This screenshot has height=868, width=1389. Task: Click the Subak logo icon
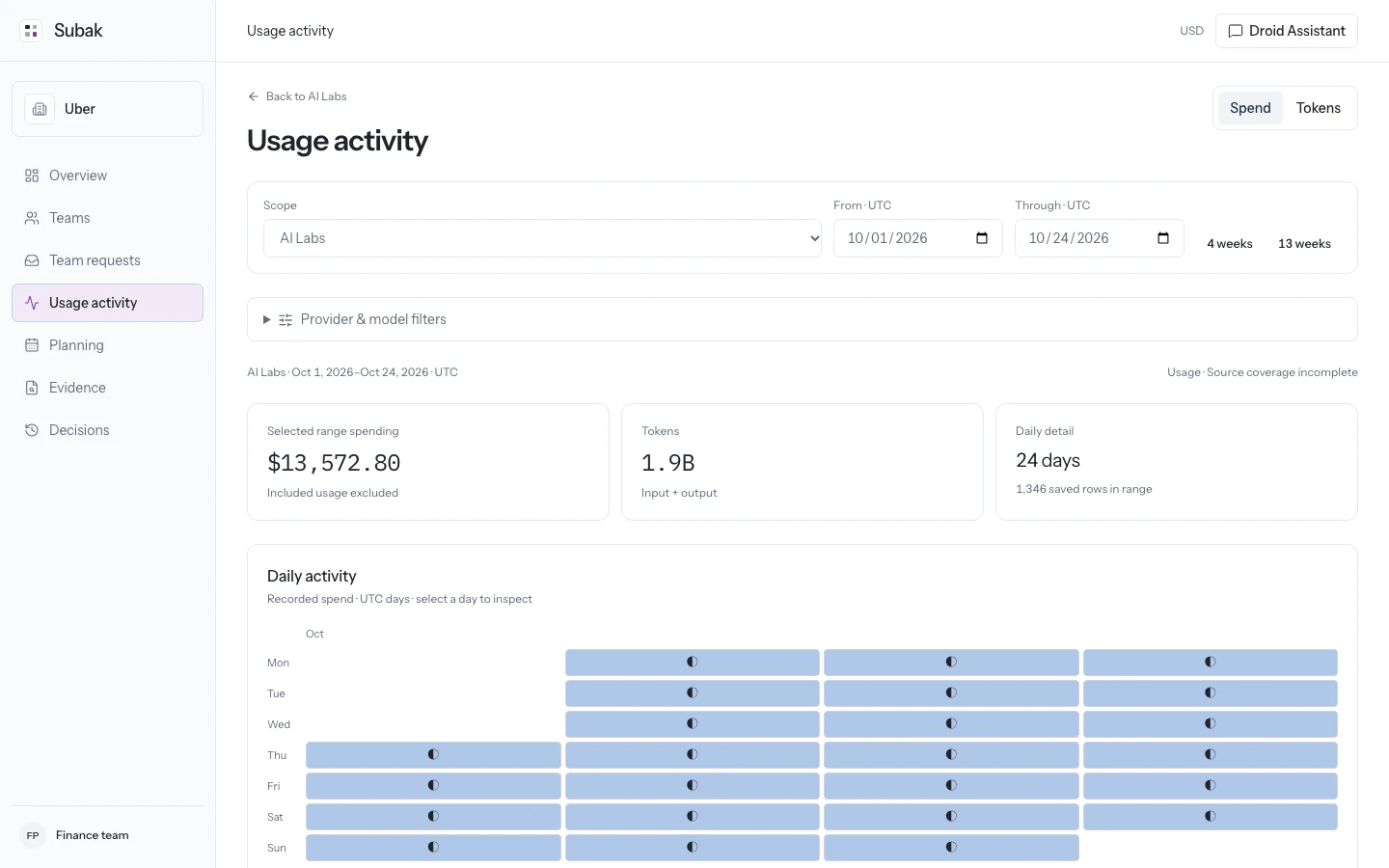pos(31,31)
